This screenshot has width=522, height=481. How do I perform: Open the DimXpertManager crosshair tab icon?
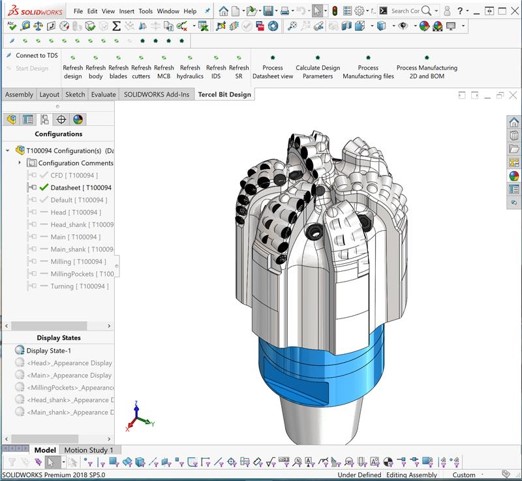point(61,119)
